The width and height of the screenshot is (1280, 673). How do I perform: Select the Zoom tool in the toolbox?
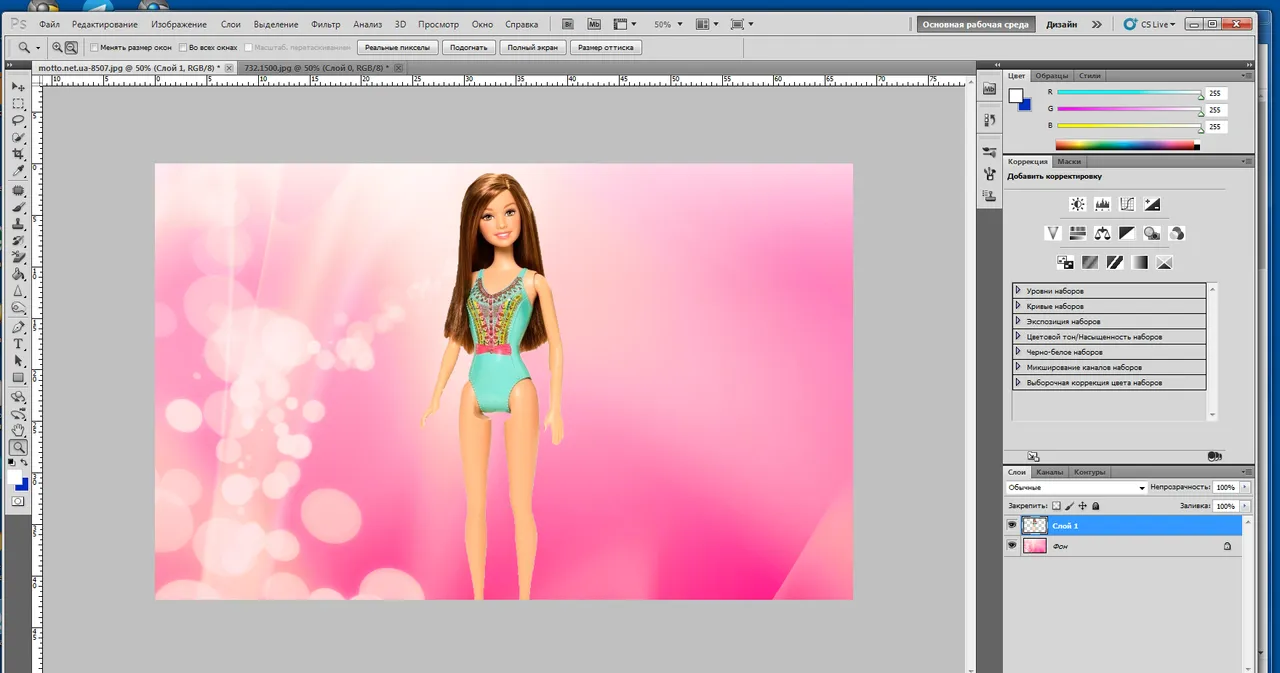[18, 448]
